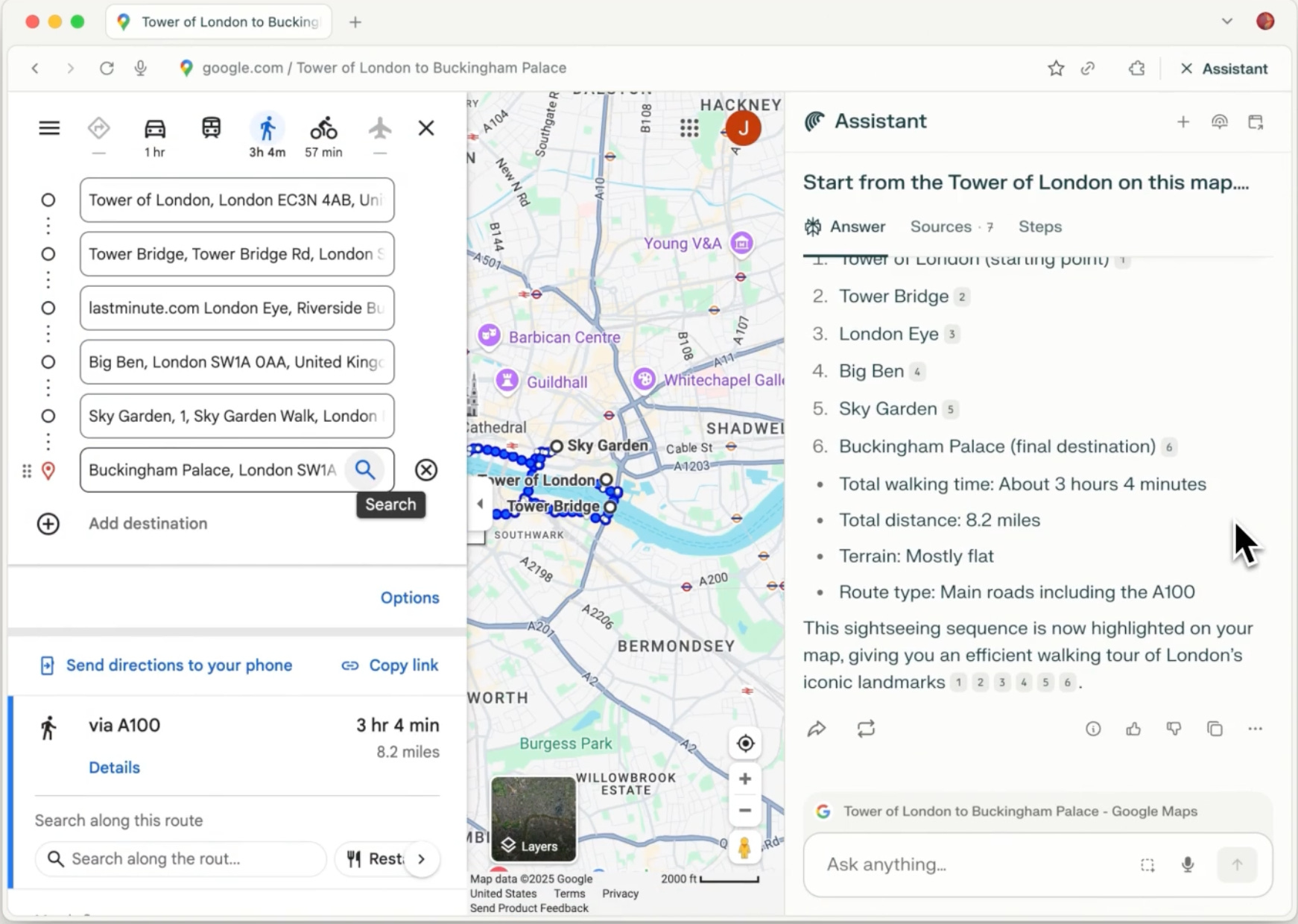Open a new browser tab
Image resolution: width=1298 pixels, height=924 pixels.
(355, 22)
